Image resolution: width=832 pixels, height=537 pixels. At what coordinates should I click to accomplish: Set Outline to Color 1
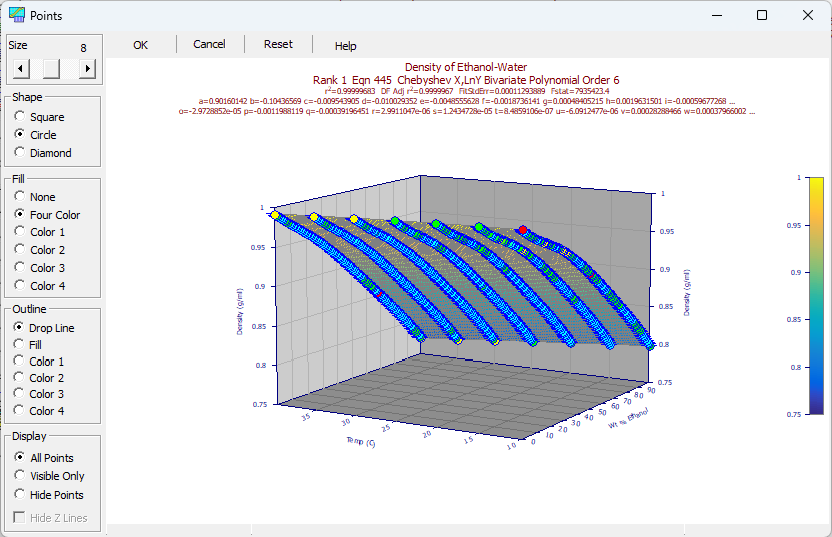pos(39,361)
